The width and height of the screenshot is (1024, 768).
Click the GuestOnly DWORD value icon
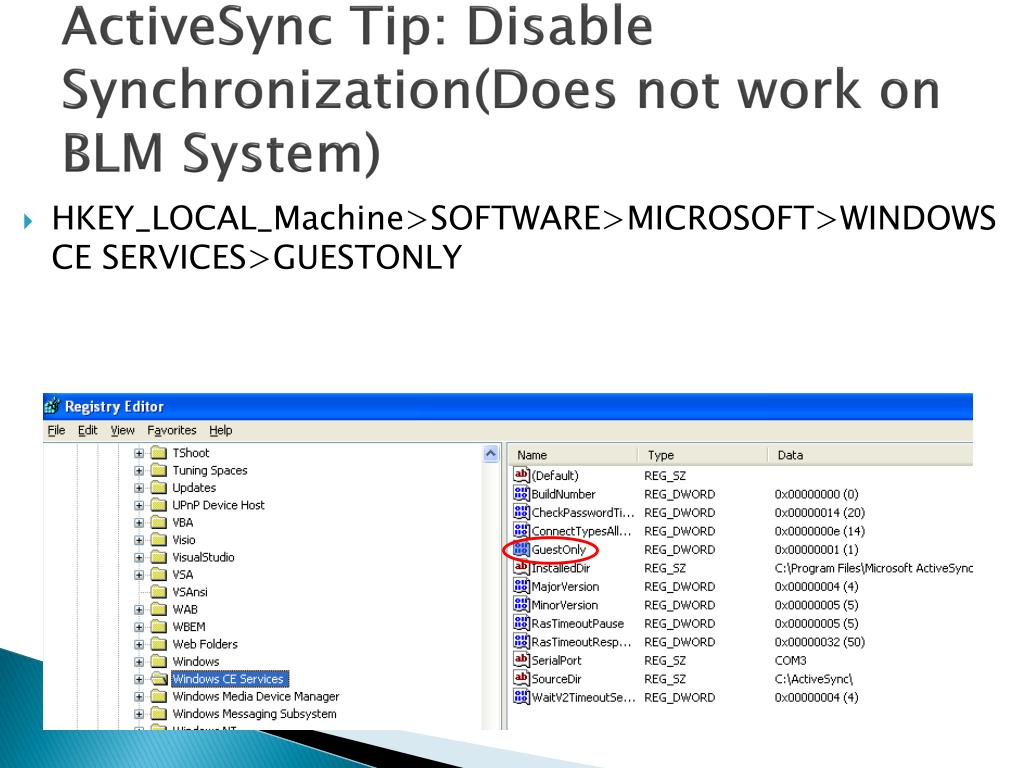521,549
